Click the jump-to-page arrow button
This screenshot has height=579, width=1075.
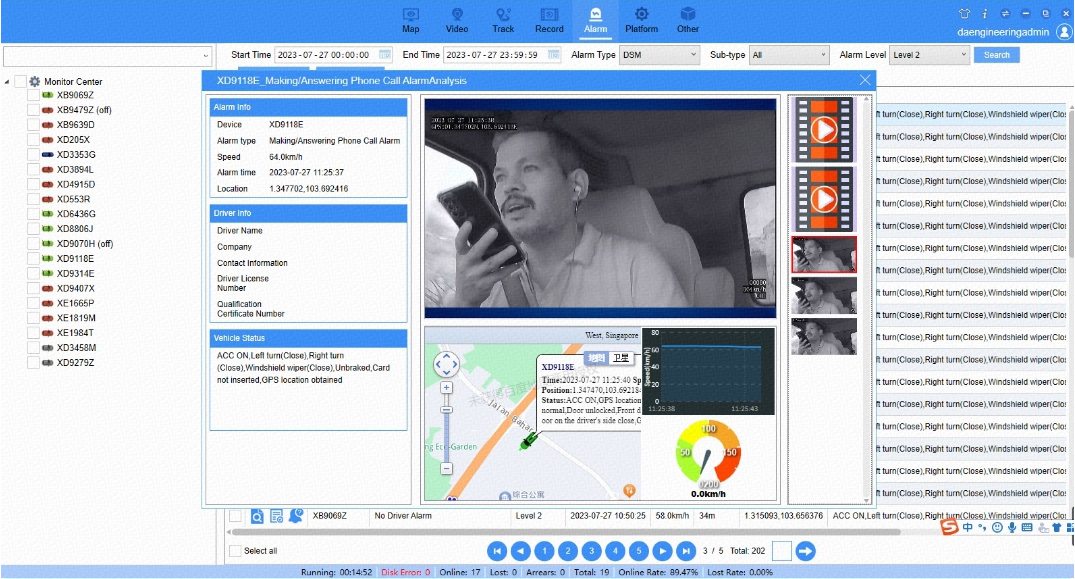click(x=806, y=551)
